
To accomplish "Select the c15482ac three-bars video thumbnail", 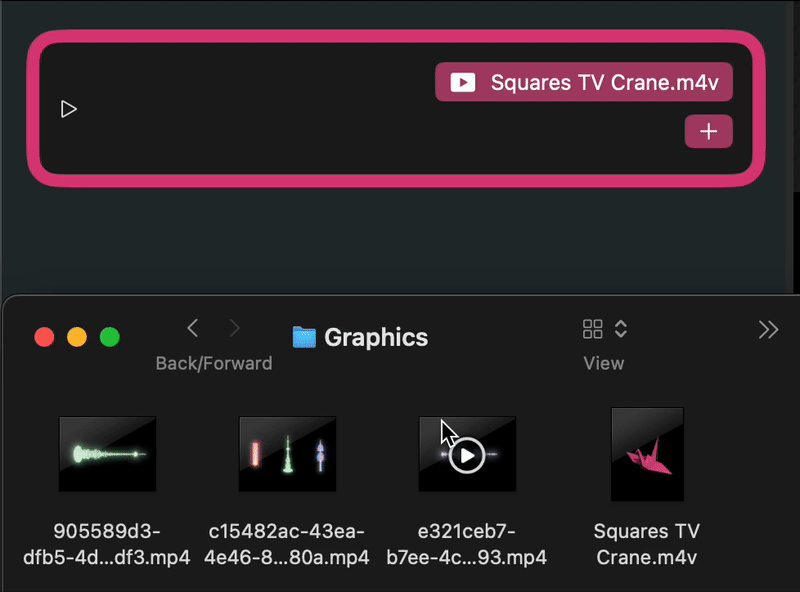I will [287, 454].
